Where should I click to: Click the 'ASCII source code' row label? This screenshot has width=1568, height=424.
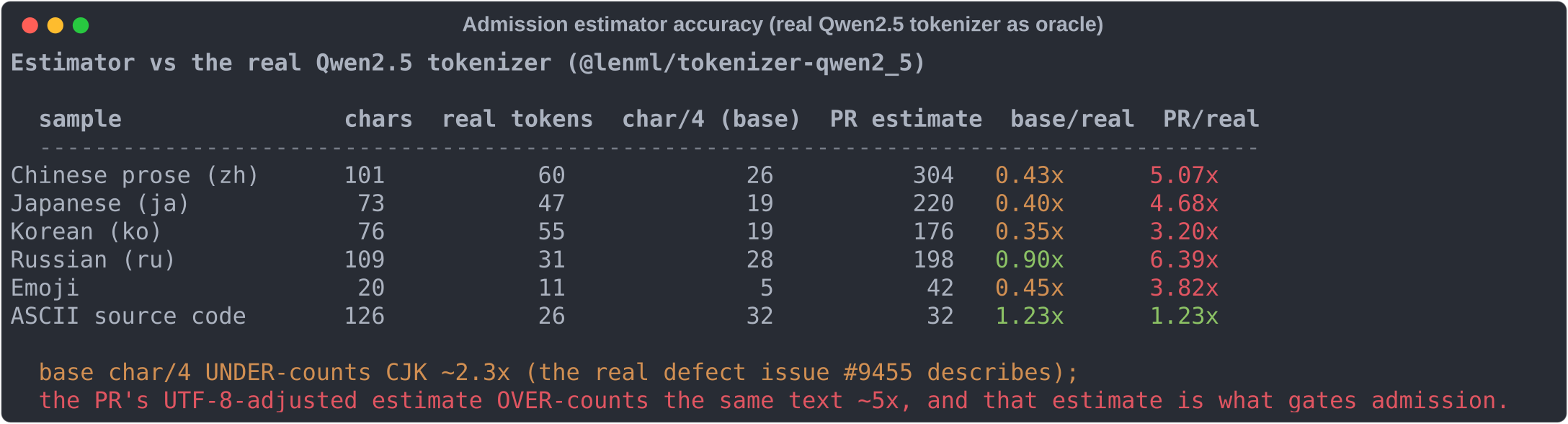pyautogui.click(x=128, y=316)
